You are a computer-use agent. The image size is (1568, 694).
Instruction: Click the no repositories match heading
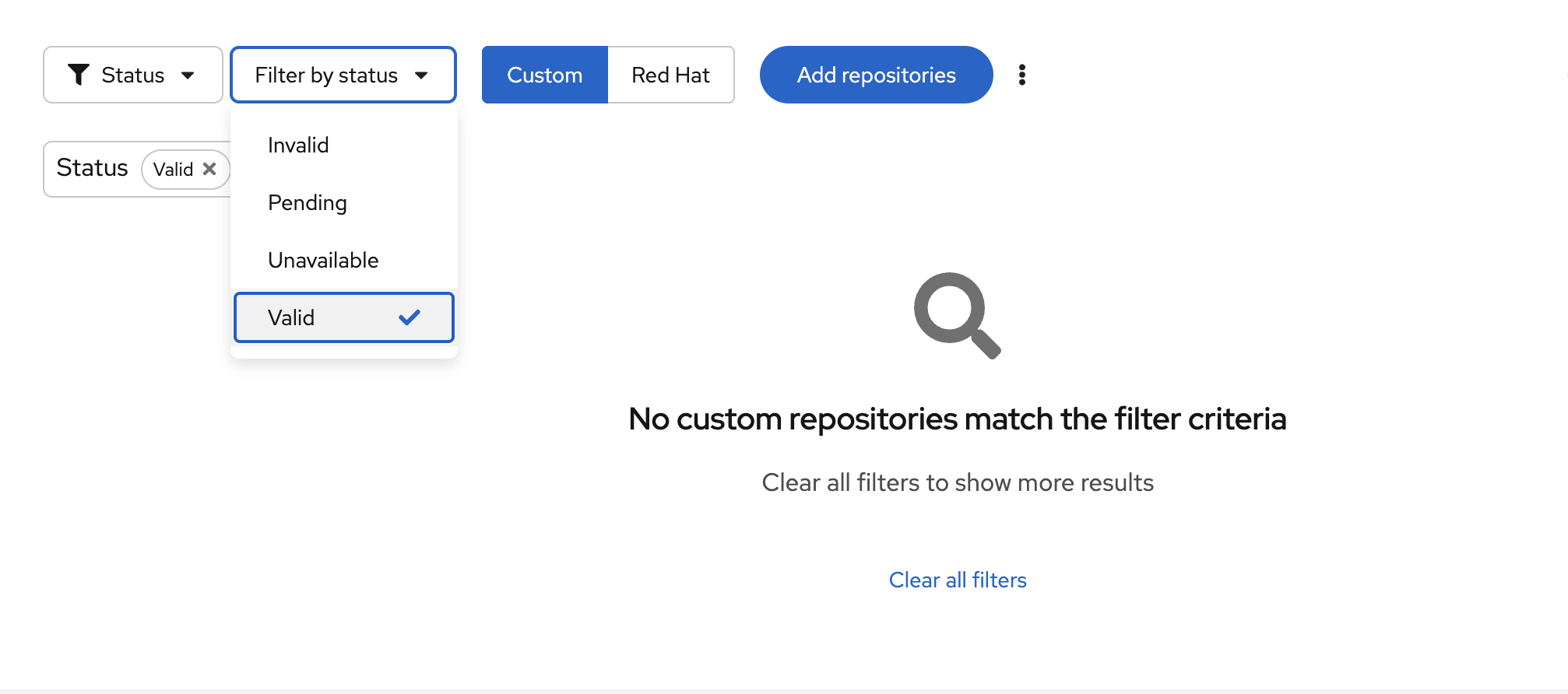click(x=957, y=419)
